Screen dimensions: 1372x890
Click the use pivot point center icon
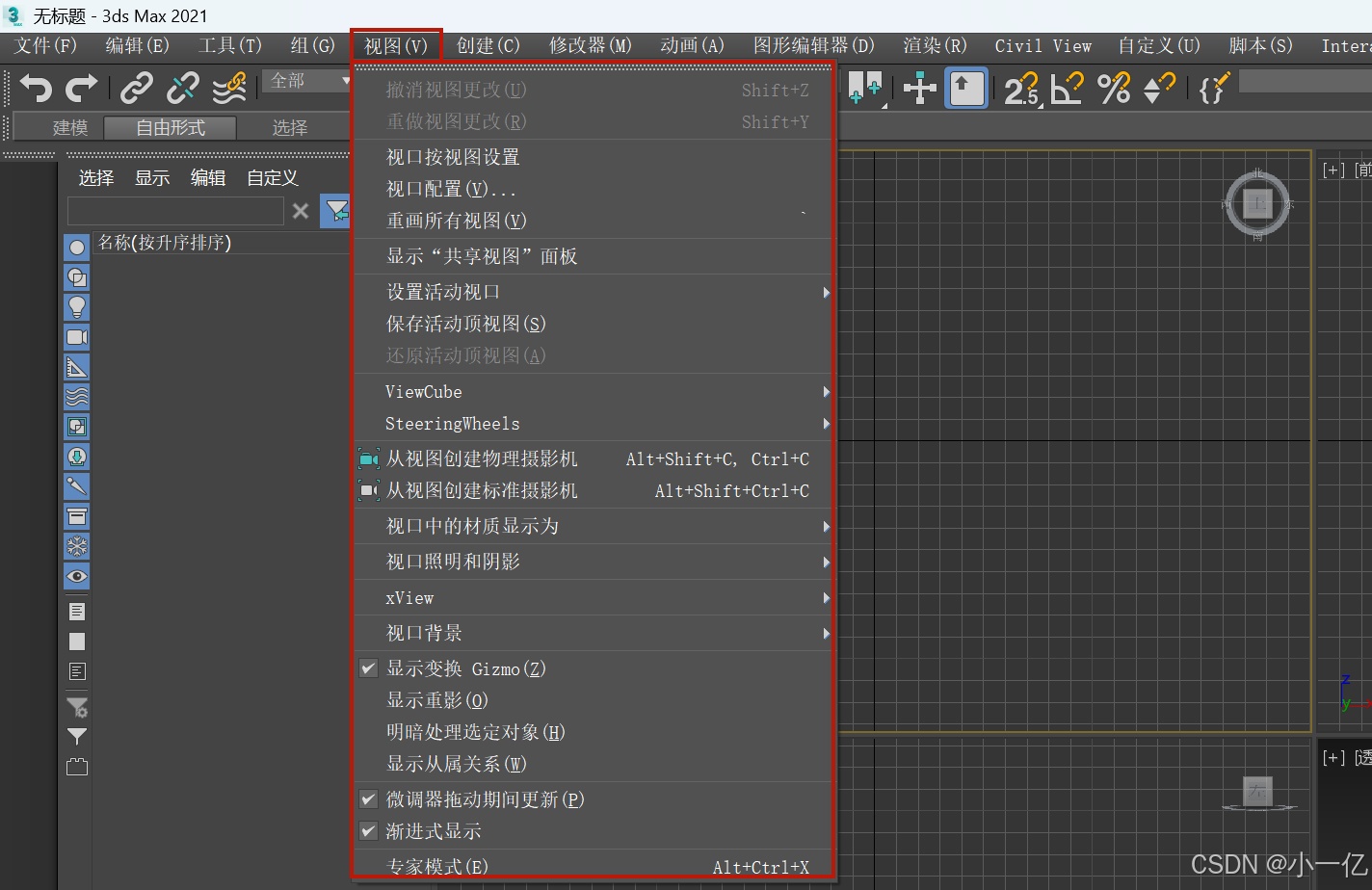coord(865,89)
